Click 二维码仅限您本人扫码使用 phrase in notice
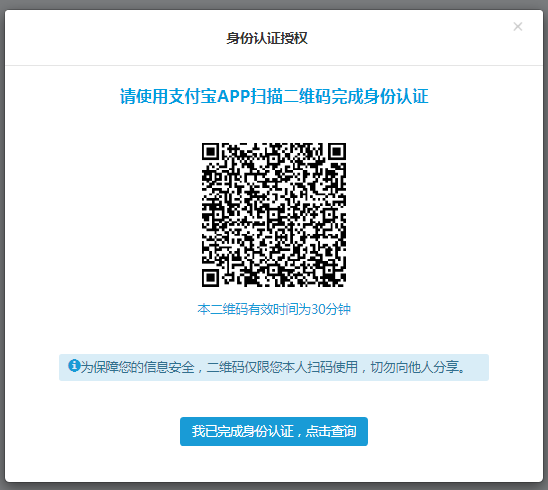 point(282,367)
